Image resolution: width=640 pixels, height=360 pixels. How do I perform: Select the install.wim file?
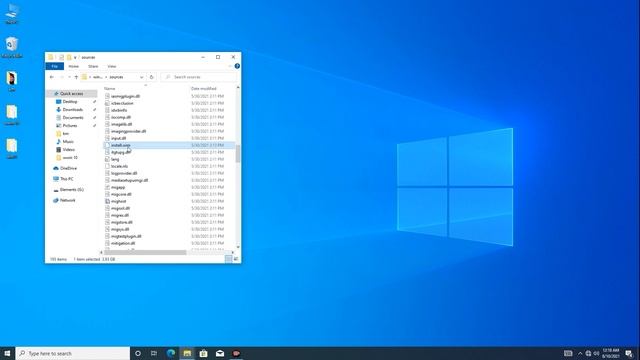(169, 145)
